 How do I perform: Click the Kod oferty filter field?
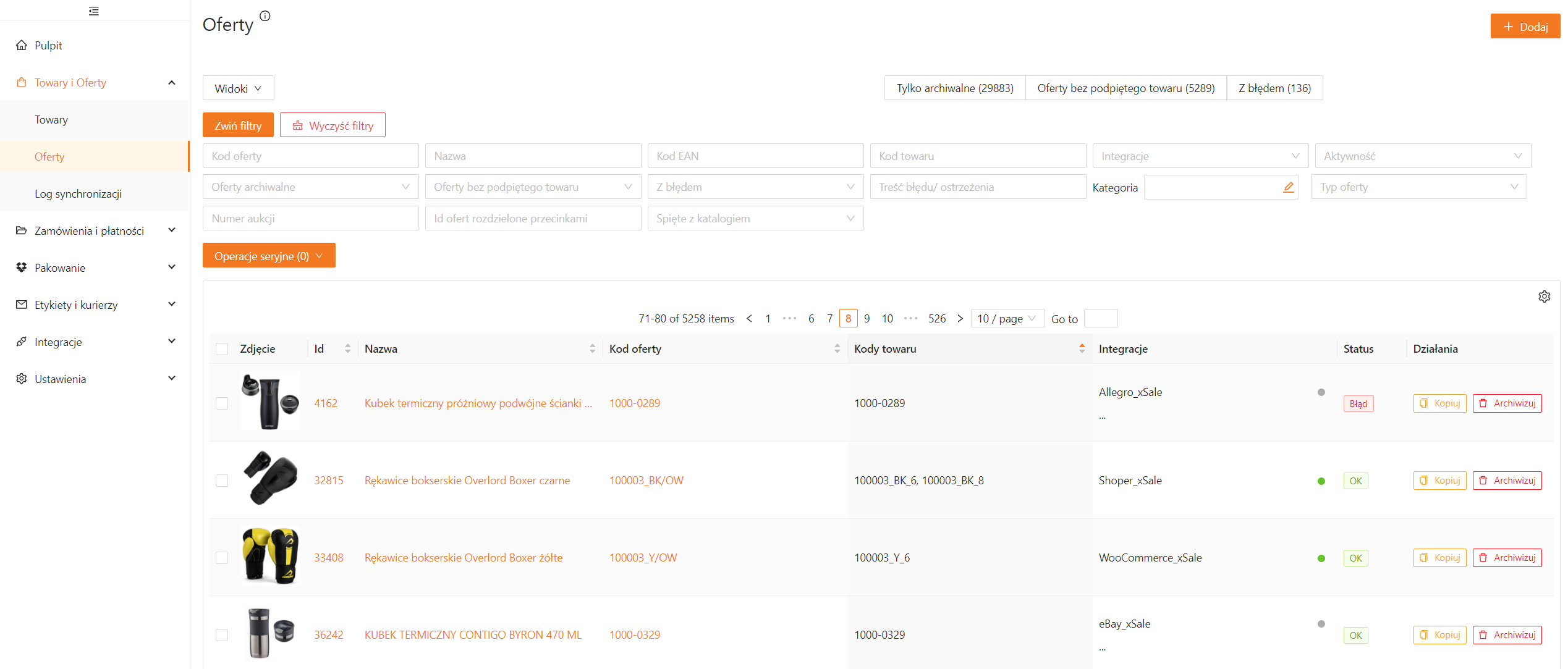310,156
